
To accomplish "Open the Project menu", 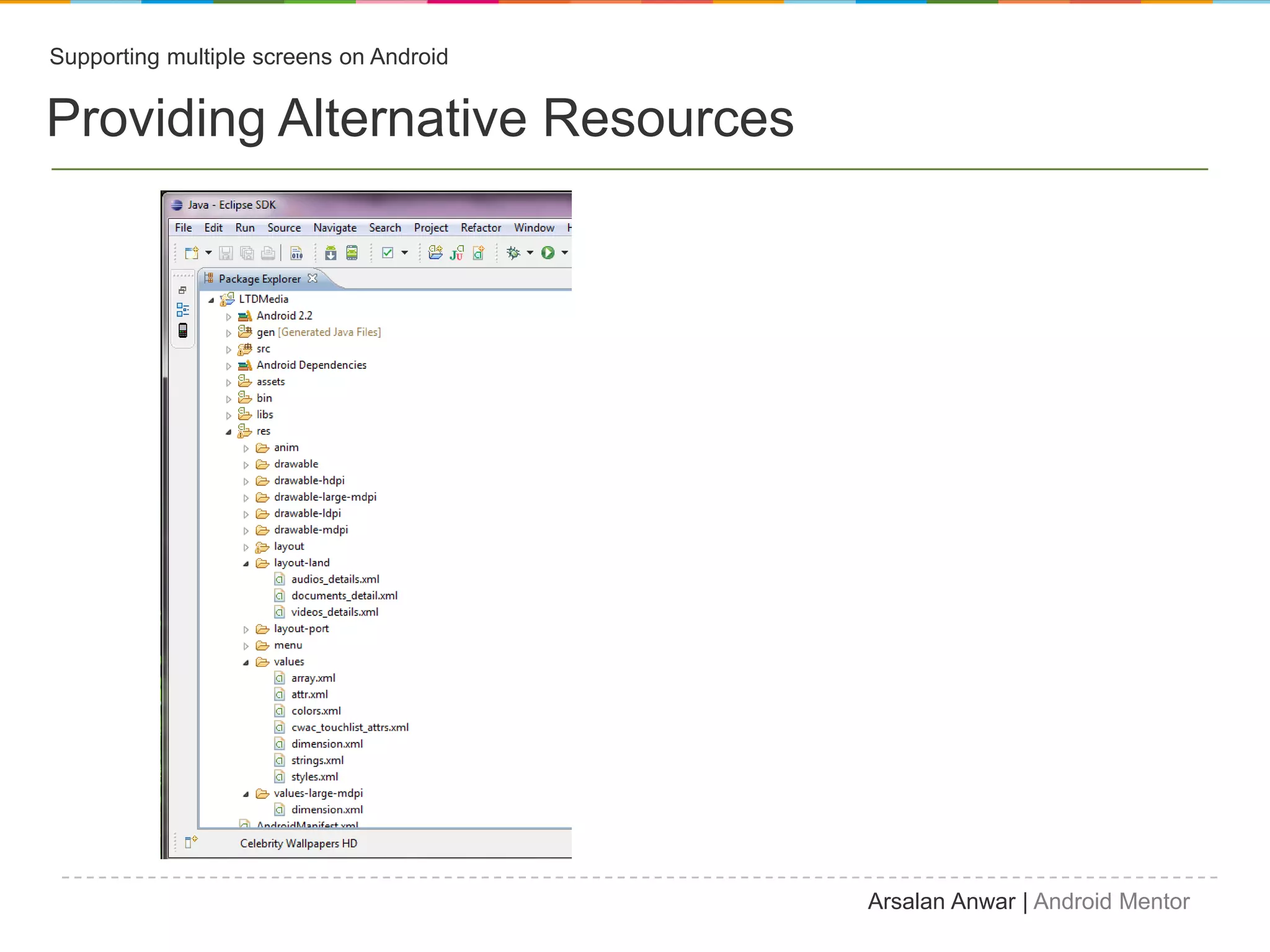I will 431,228.
